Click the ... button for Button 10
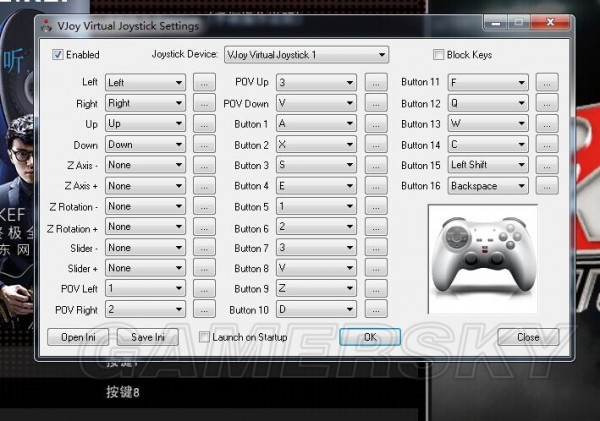The height and width of the screenshot is (421, 600). (376, 309)
